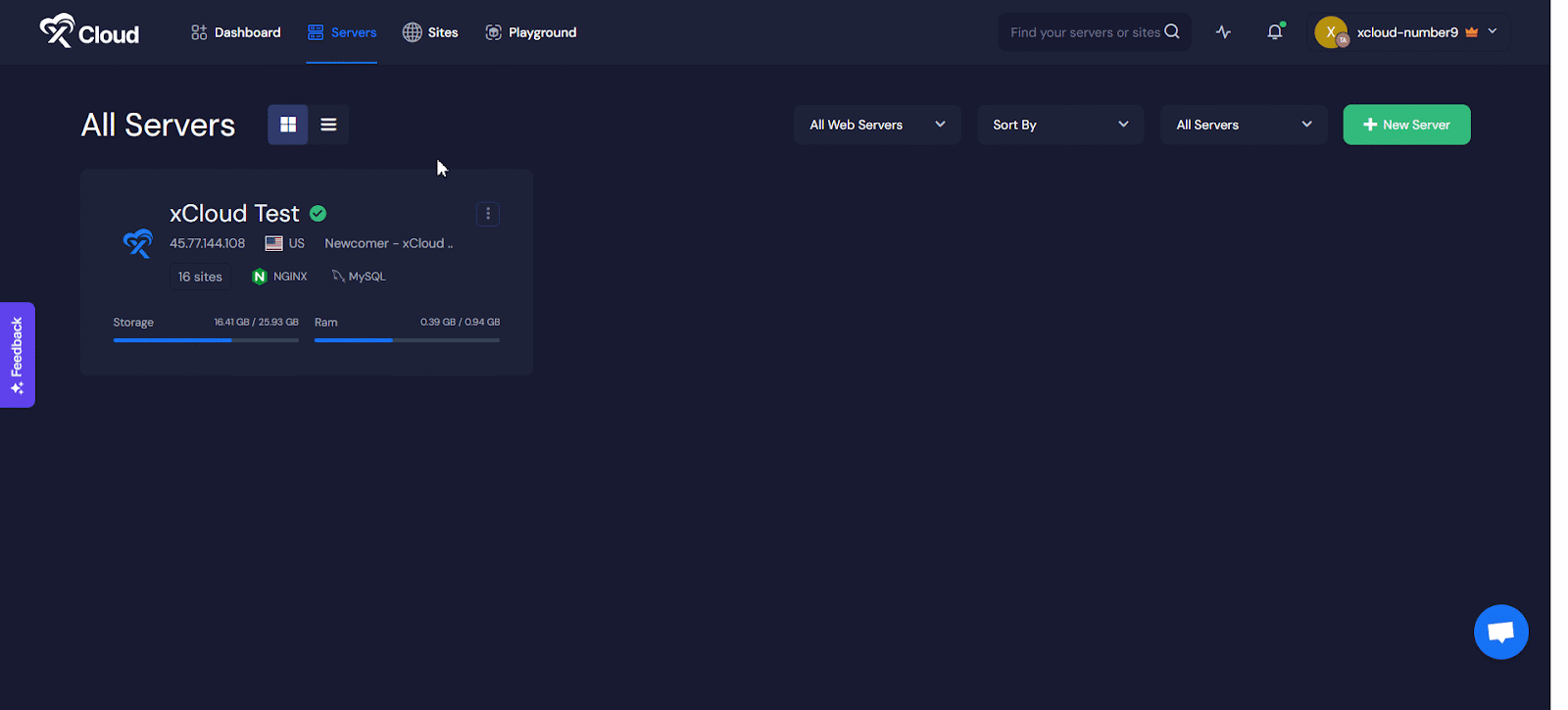Click the Ram usage bar
The image size is (1568, 710).
click(x=407, y=340)
